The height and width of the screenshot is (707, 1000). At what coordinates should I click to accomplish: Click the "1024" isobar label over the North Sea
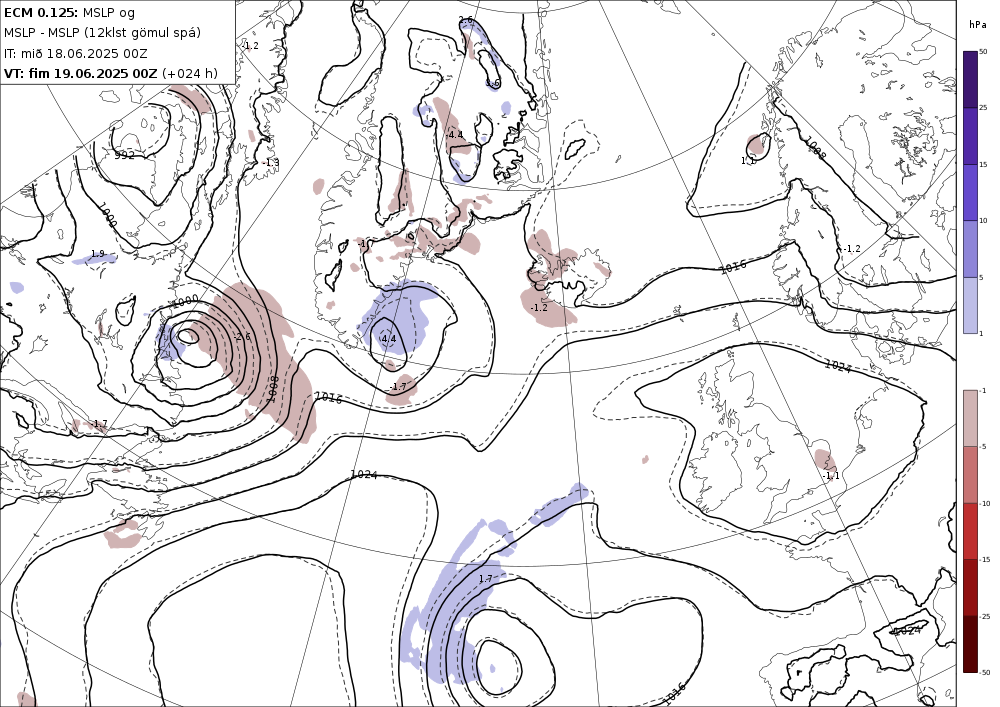tap(838, 366)
